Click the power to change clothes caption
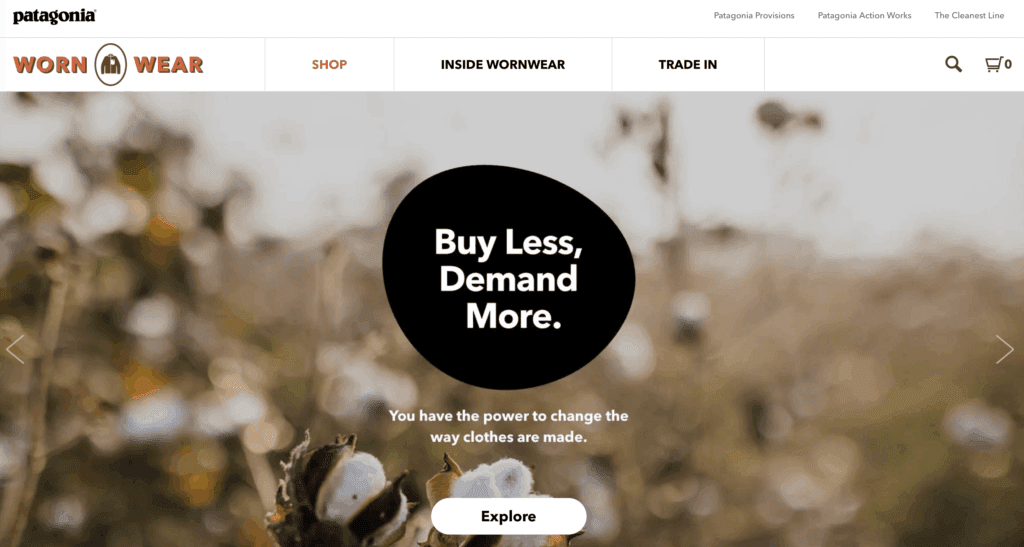The width and height of the screenshot is (1024, 547). tap(508, 426)
